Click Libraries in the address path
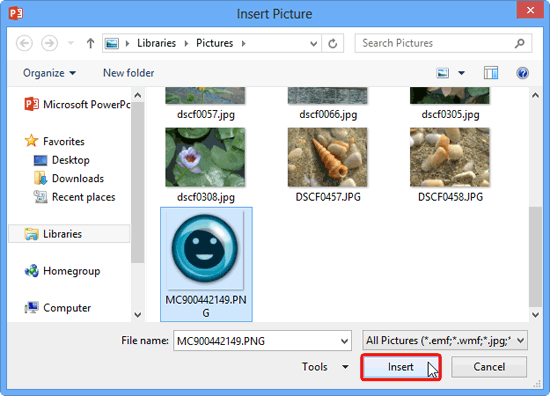The width and height of the screenshot is (550, 396). click(156, 43)
